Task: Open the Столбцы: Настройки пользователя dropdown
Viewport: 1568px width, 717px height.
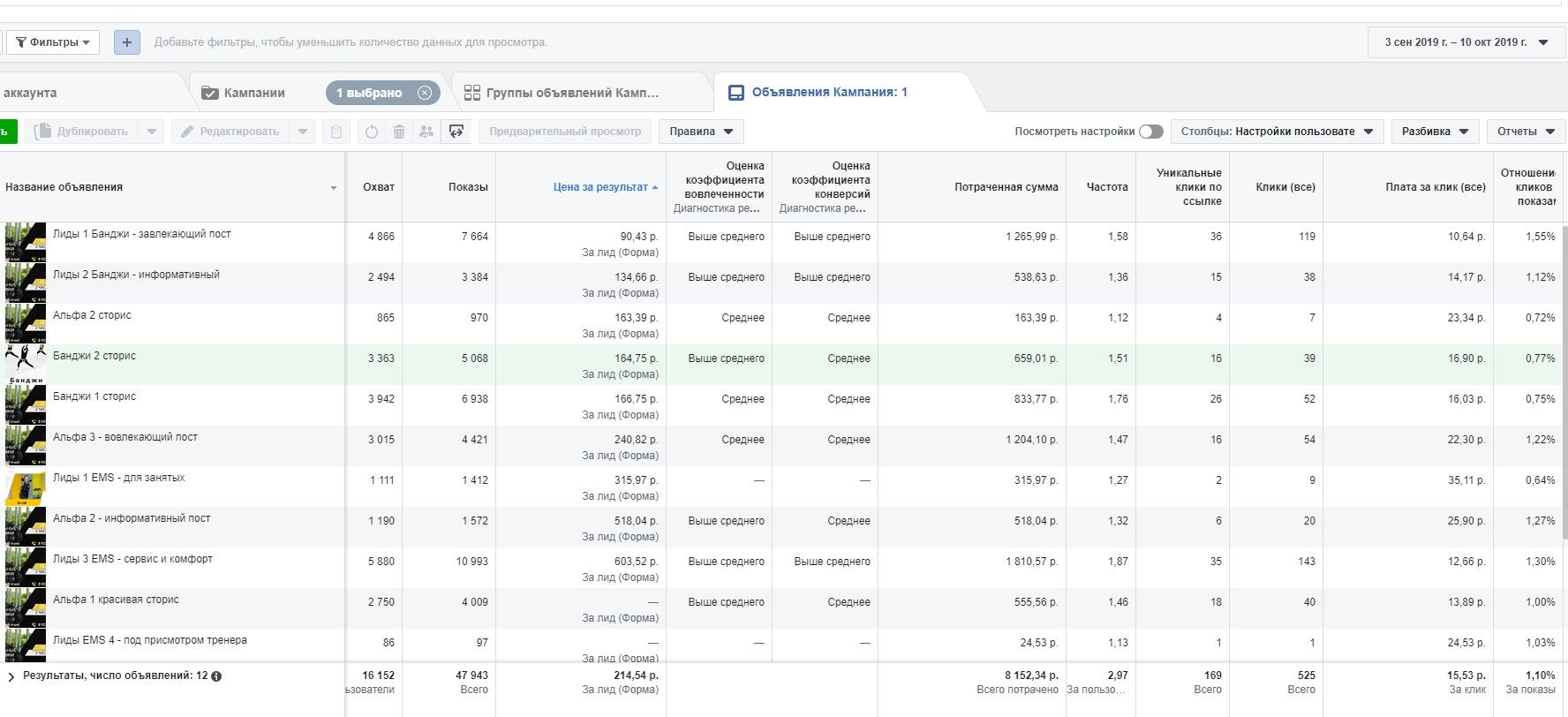Action: (x=1278, y=132)
